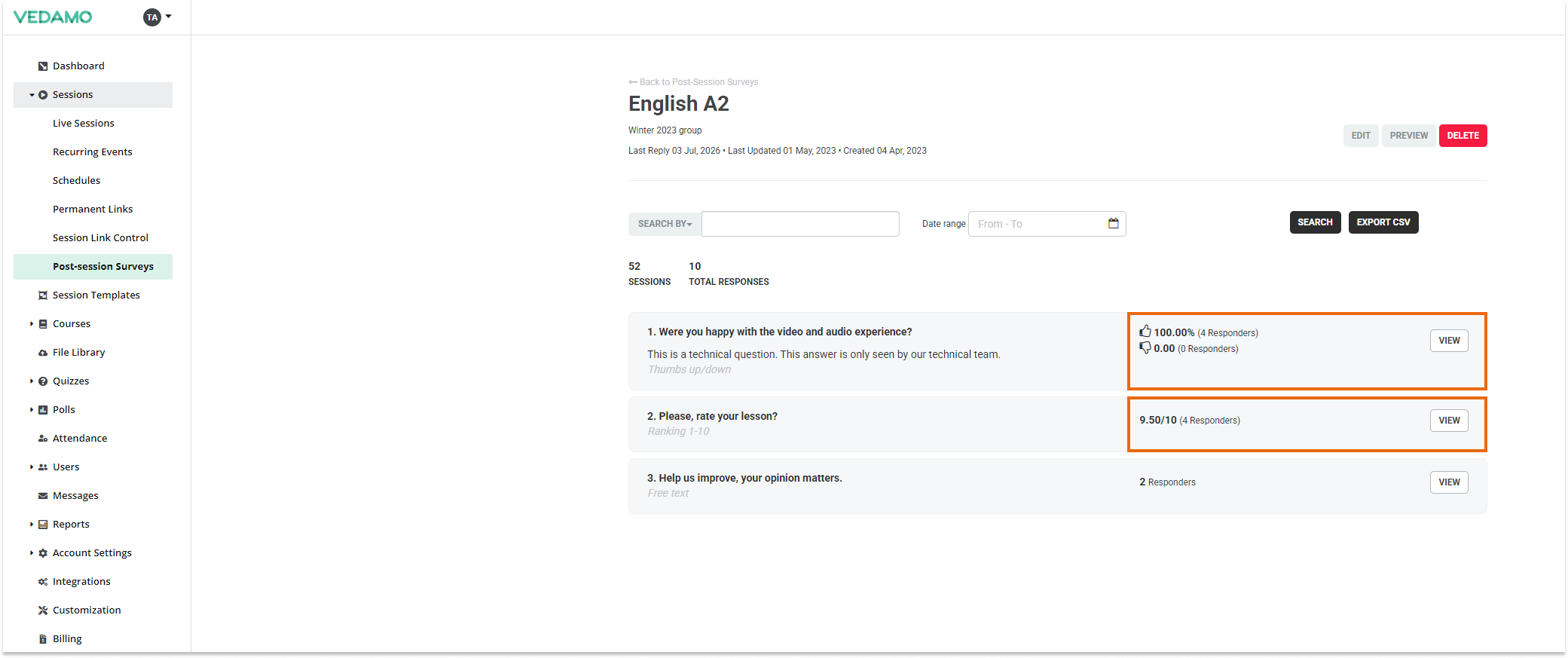This screenshot has height=658, width=1568.
Task: Click the Reports icon
Action: coord(43,525)
